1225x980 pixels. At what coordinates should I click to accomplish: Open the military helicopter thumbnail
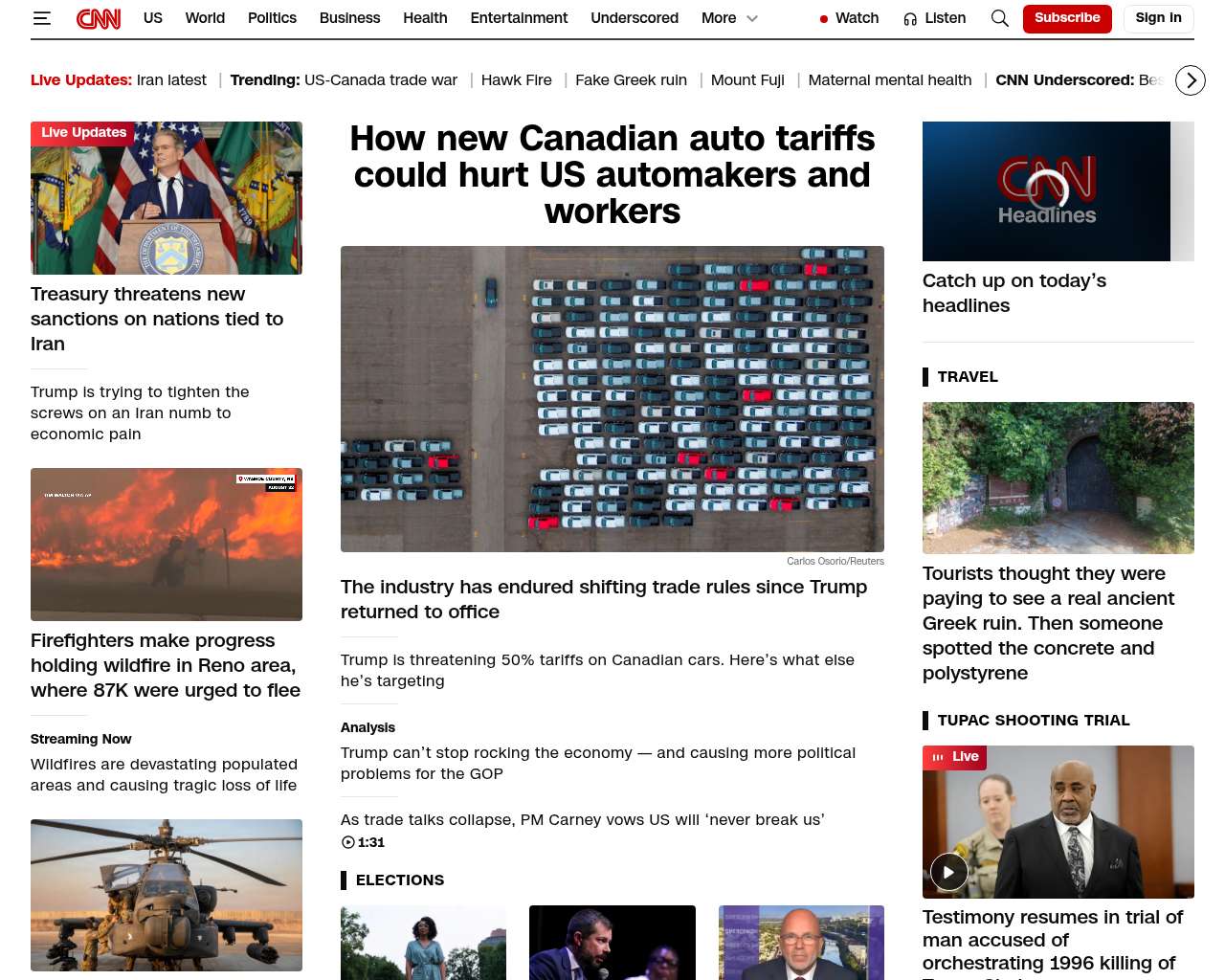coord(167,896)
